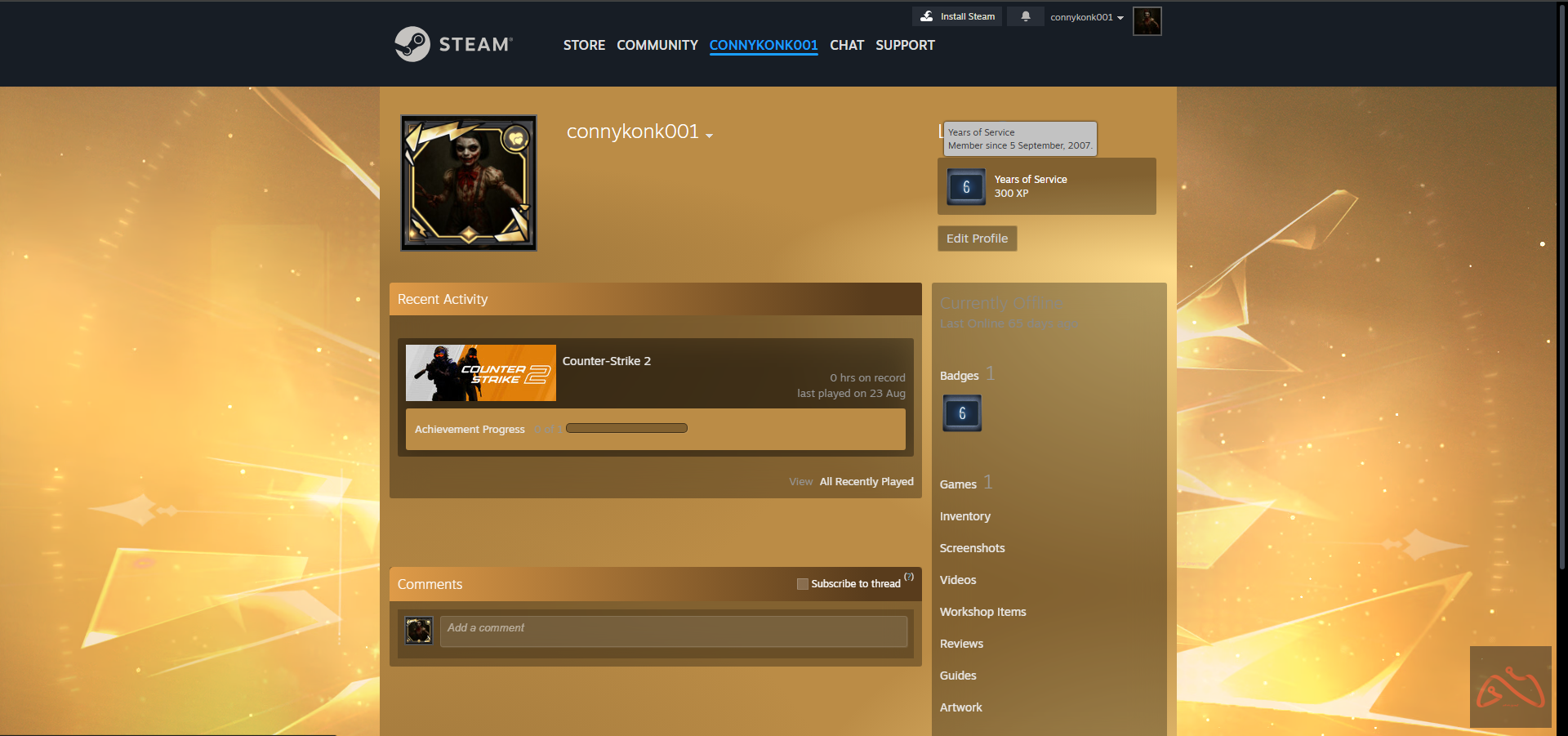
Task: Open the Inventory link in the sidebar
Action: (x=964, y=516)
